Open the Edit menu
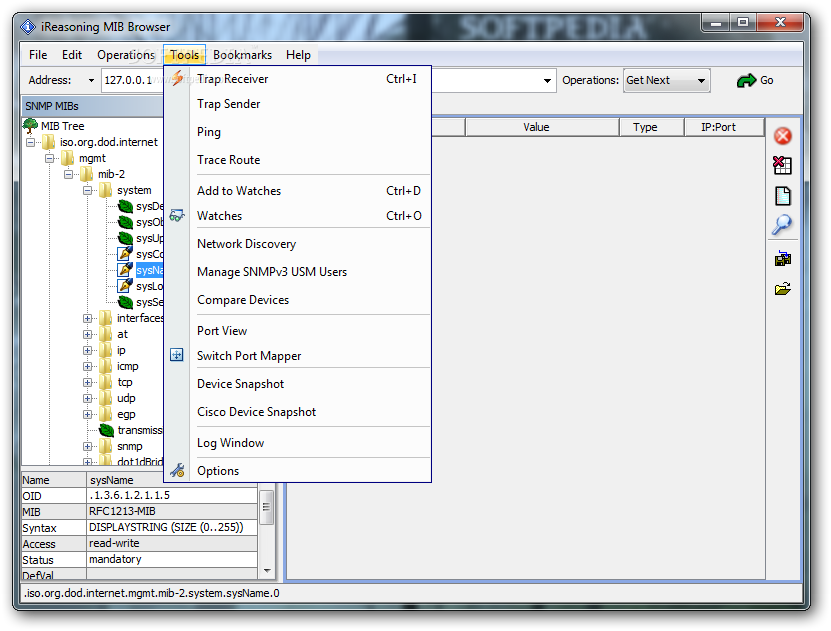 point(72,55)
